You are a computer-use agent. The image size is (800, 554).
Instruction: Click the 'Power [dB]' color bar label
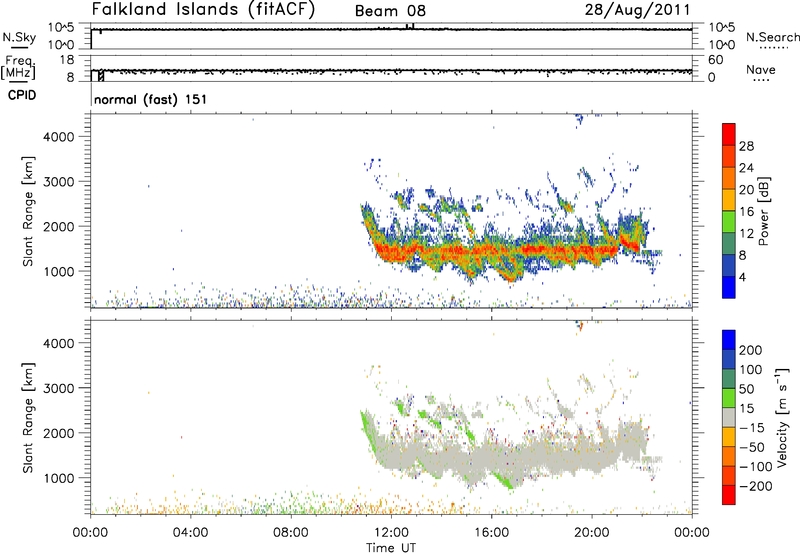[764, 211]
